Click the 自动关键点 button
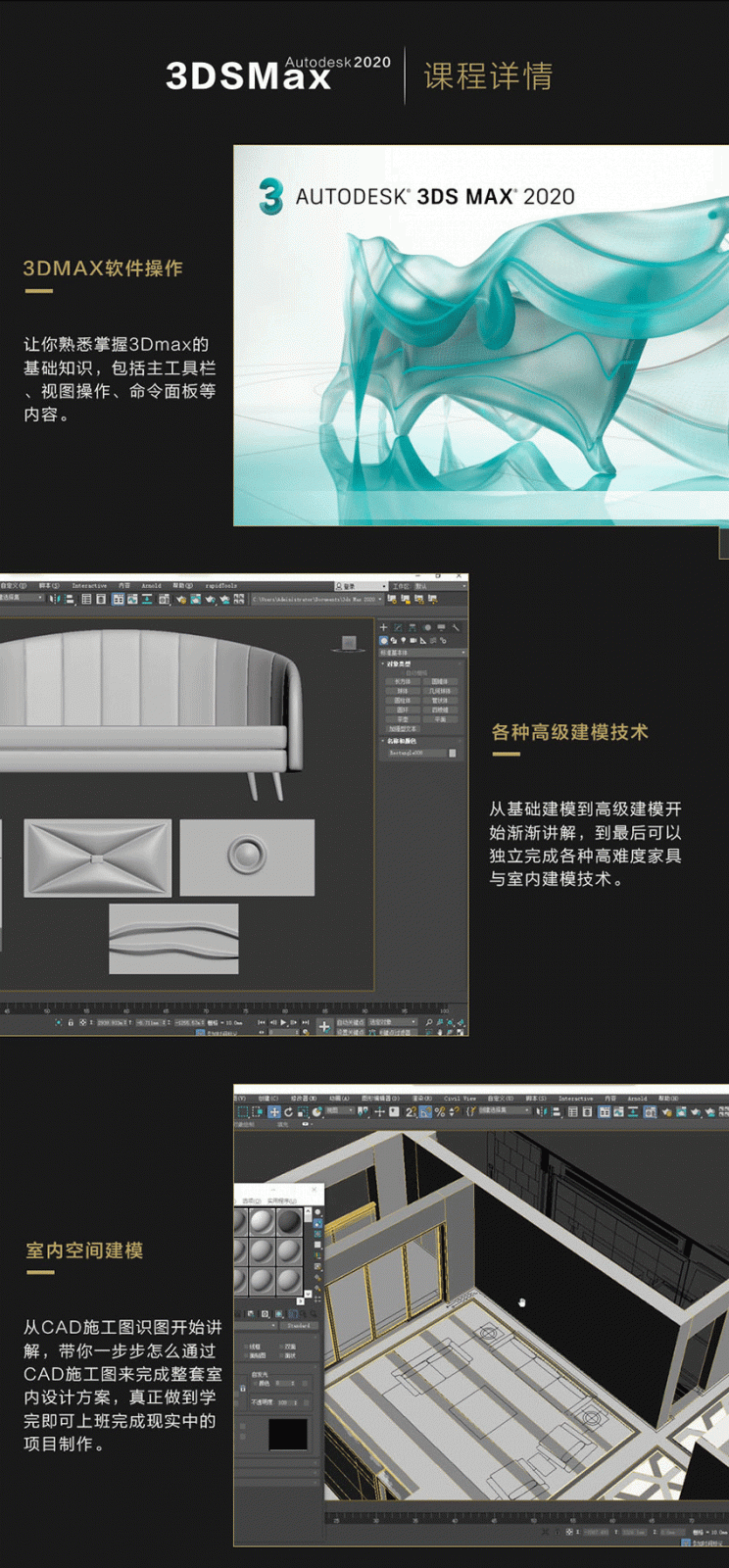Image resolution: width=729 pixels, height=1568 pixels. [351, 1022]
